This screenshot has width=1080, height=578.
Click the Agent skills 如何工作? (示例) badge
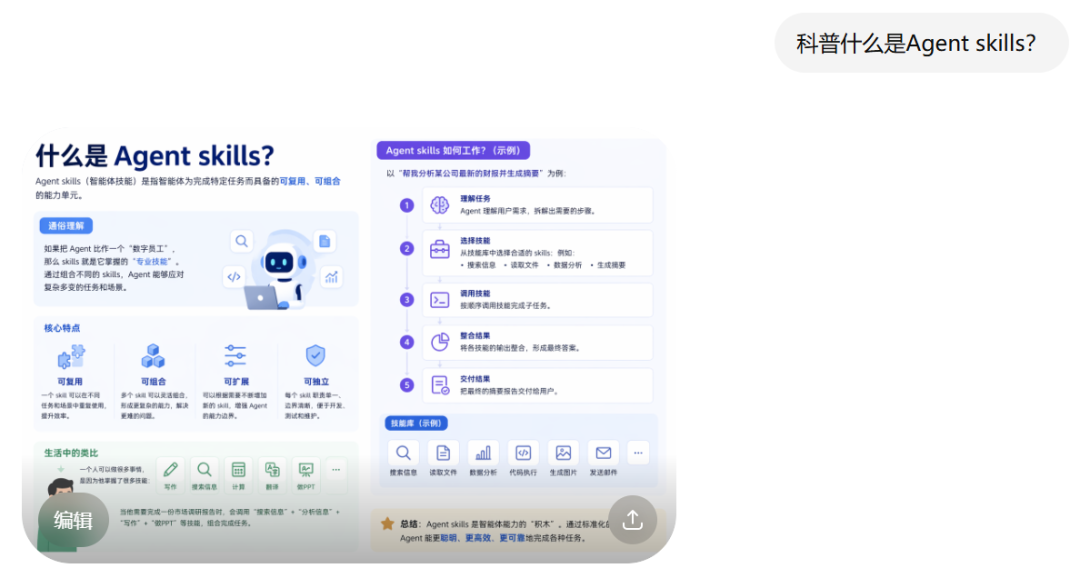[453, 150]
